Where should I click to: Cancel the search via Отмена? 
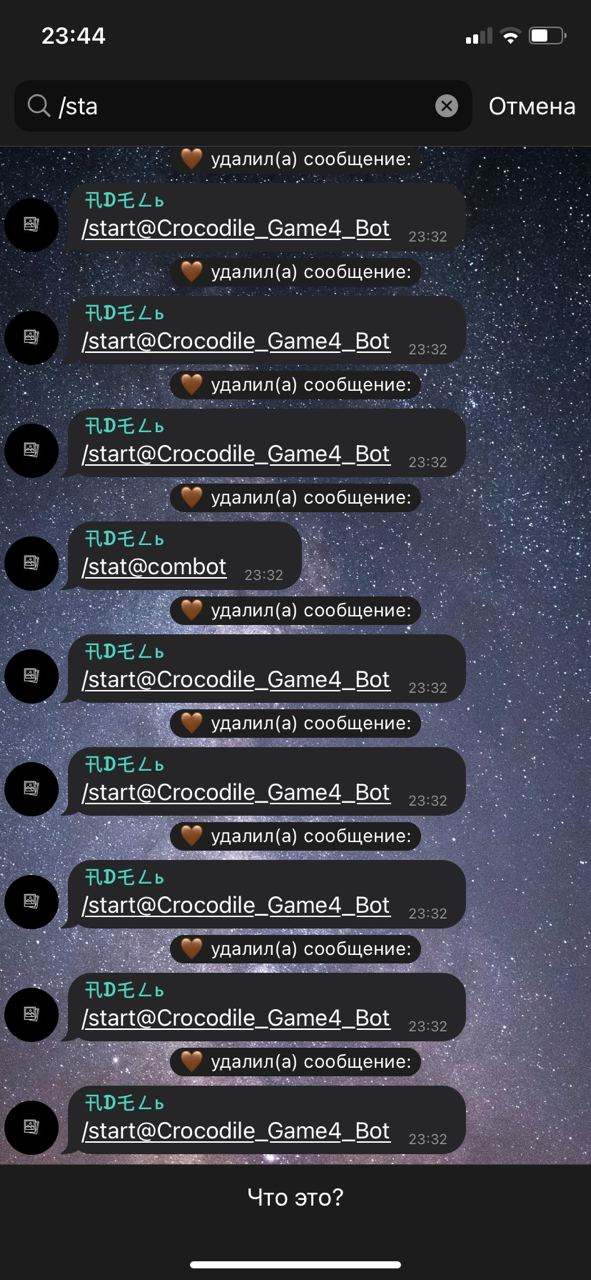tap(532, 106)
